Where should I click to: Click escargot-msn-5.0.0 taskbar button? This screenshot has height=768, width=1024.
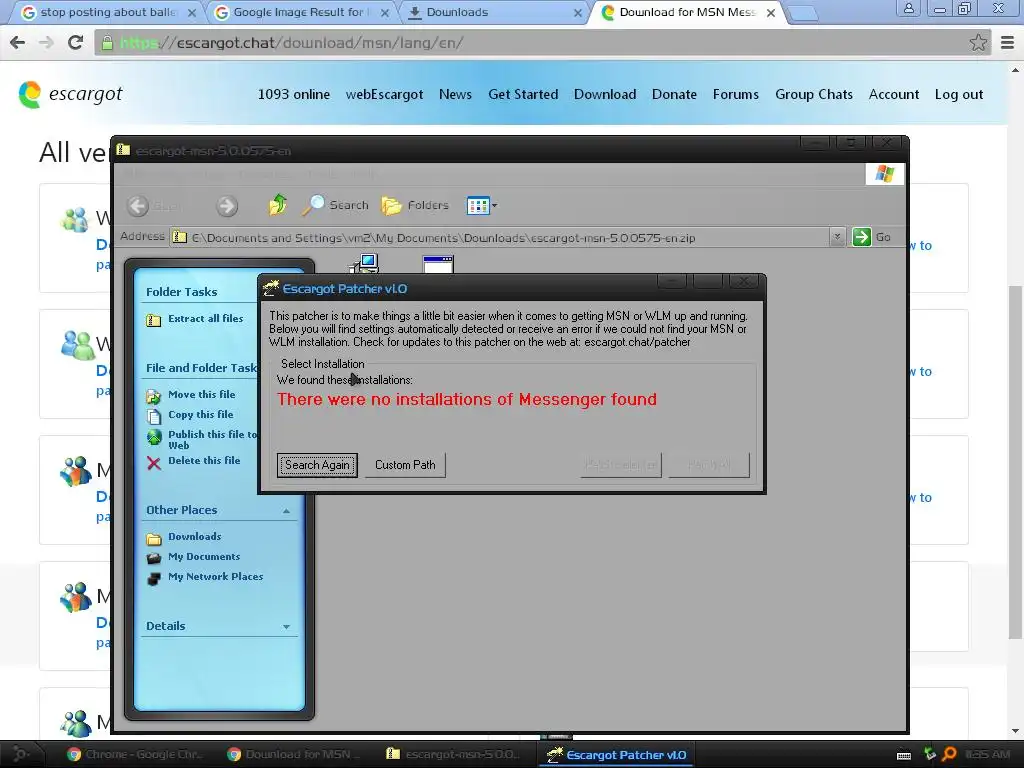(455, 754)
